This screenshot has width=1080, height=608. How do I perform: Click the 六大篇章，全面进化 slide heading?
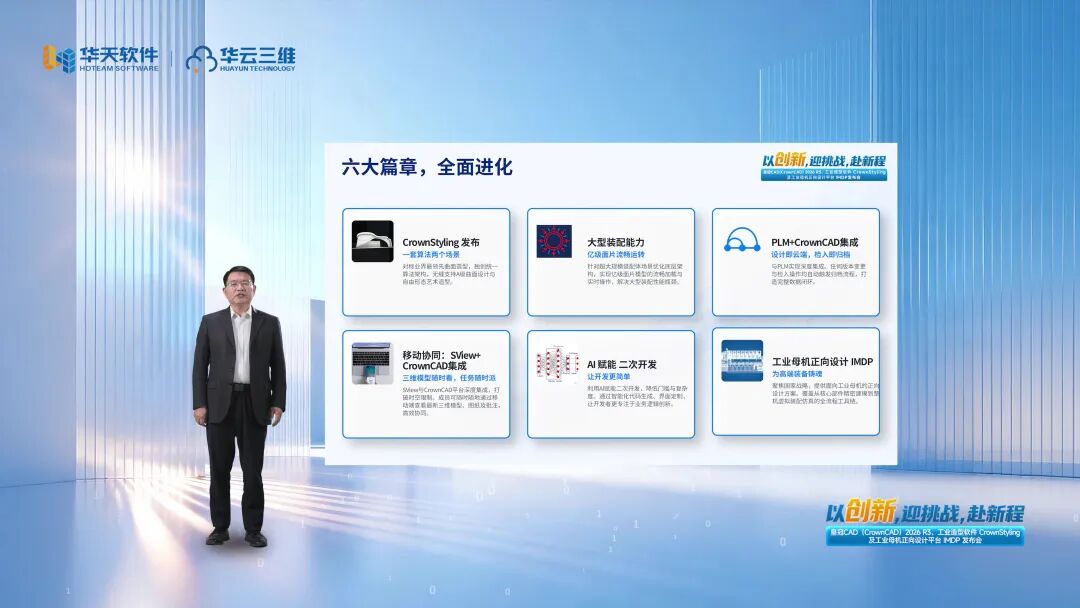click(427, 167)
